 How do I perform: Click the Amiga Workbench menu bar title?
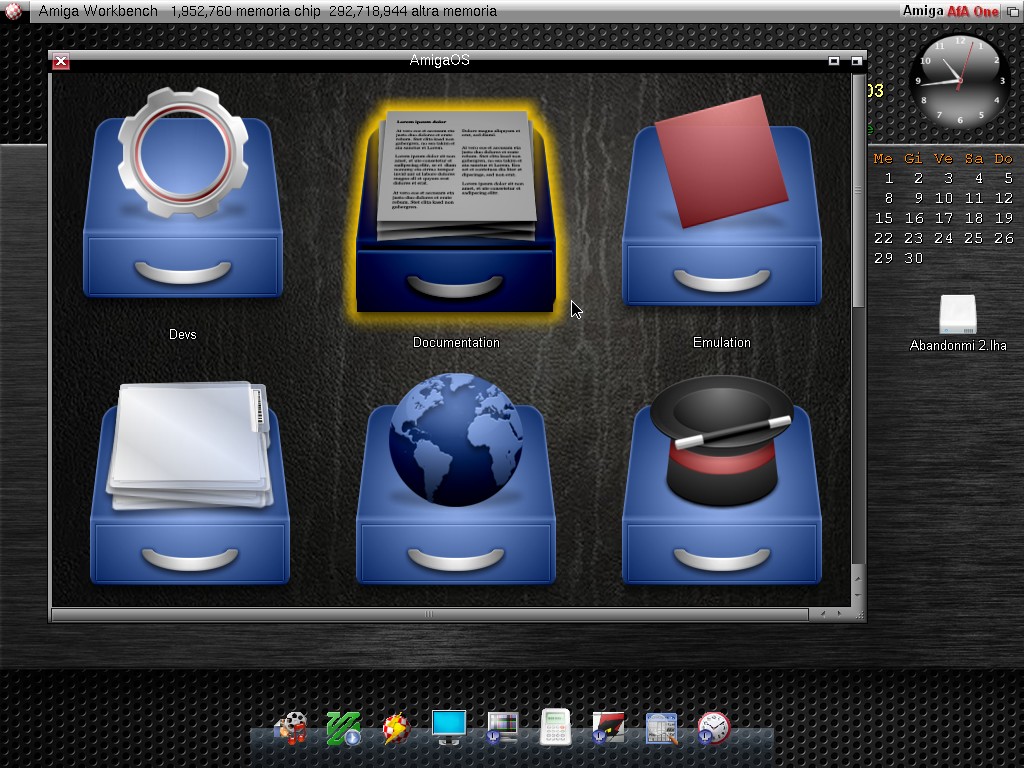(x=99, y=11)
